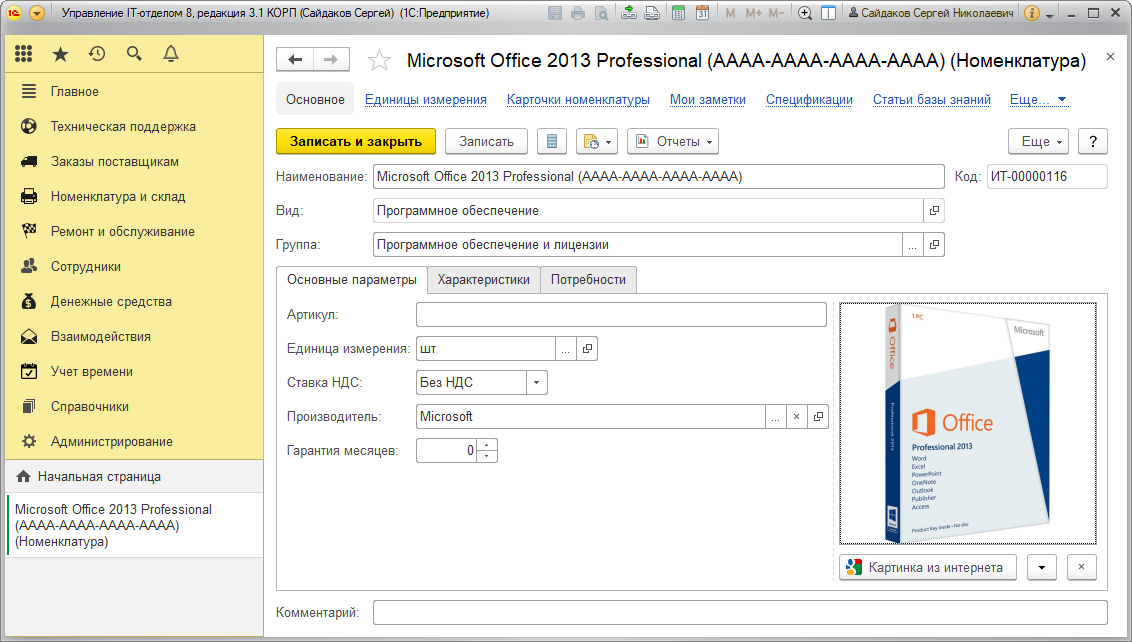Click into the Артикул input field
Screen dimensions: 1132x642
pyautogui.click(x=622, y=315)
